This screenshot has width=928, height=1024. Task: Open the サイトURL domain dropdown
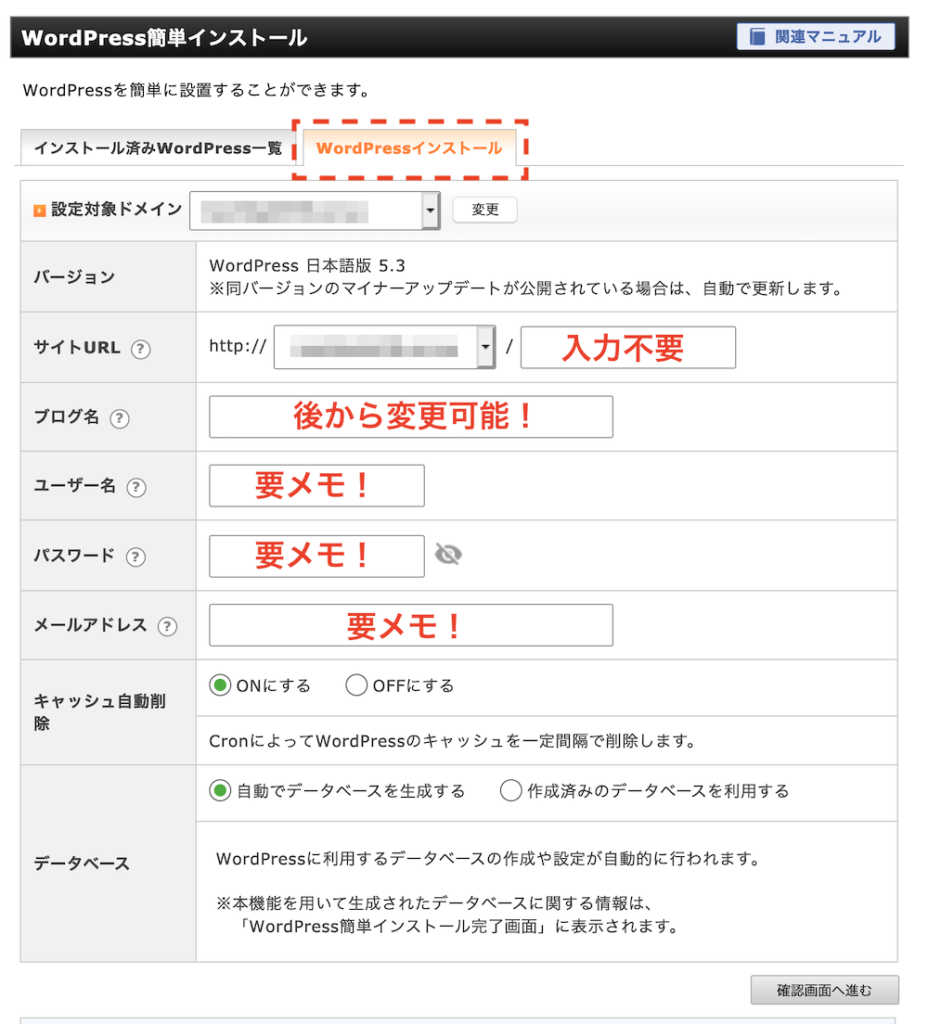385,347
